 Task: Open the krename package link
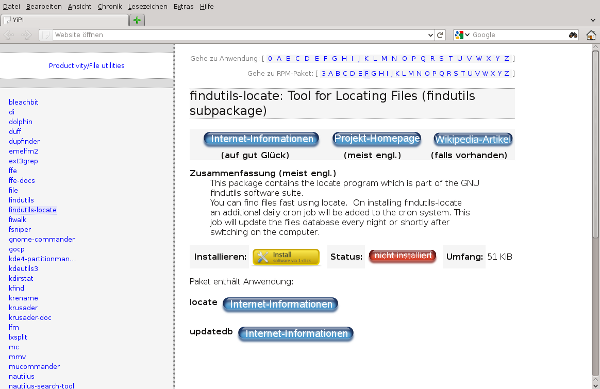pyautogui.click(x=23, y=298)
